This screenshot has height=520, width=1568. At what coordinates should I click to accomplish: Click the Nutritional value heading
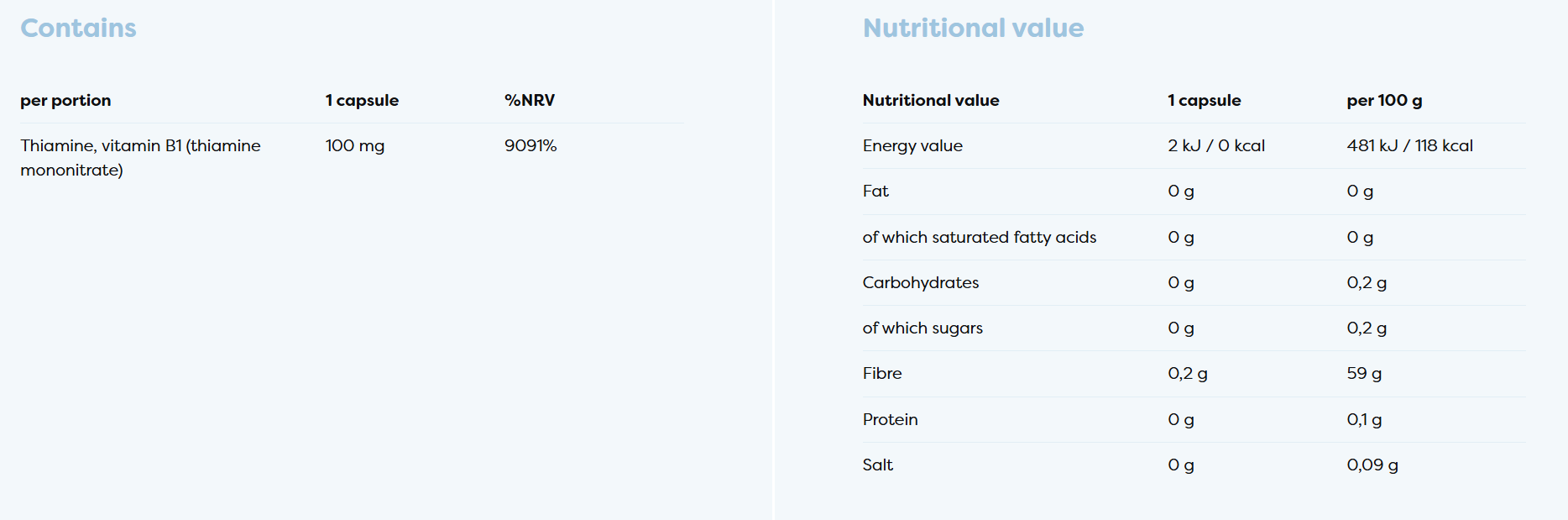[973, 28]
